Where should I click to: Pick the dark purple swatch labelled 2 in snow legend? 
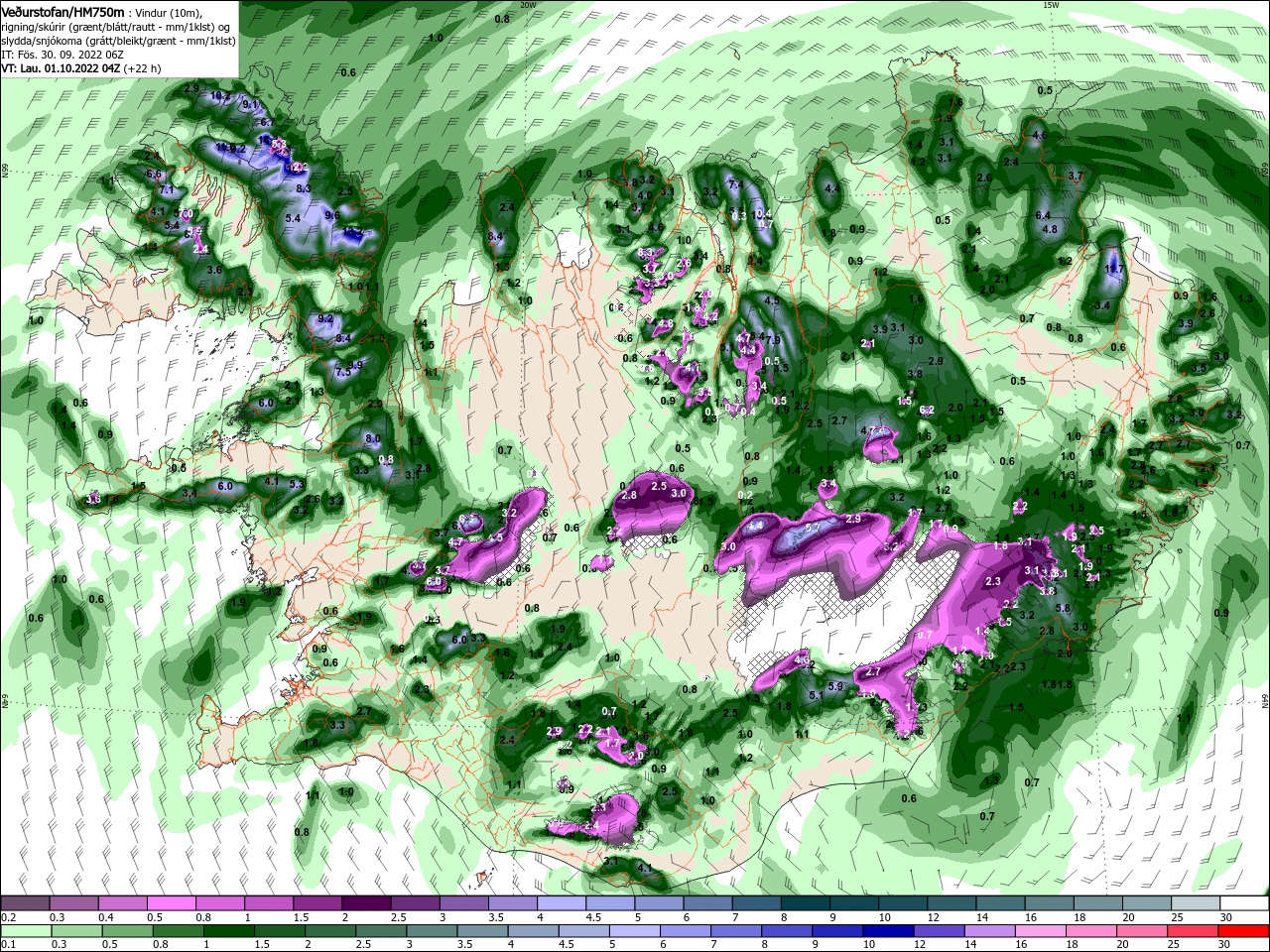click(x=366, y=903)
